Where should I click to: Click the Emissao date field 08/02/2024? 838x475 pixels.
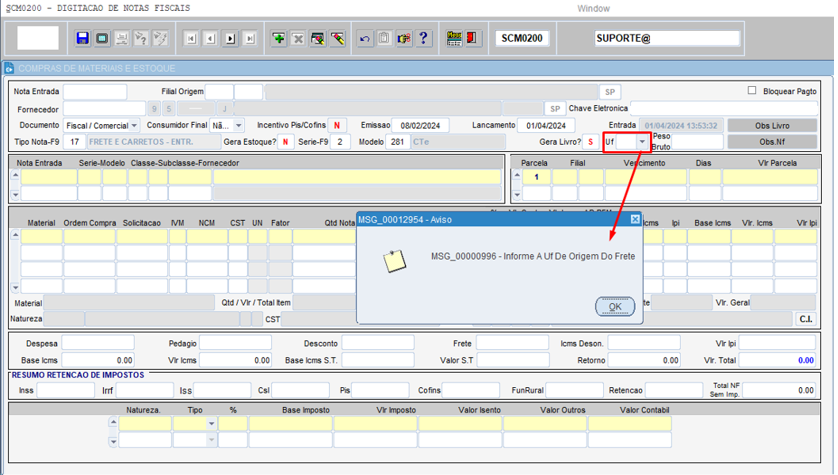(x=420, y=126)
